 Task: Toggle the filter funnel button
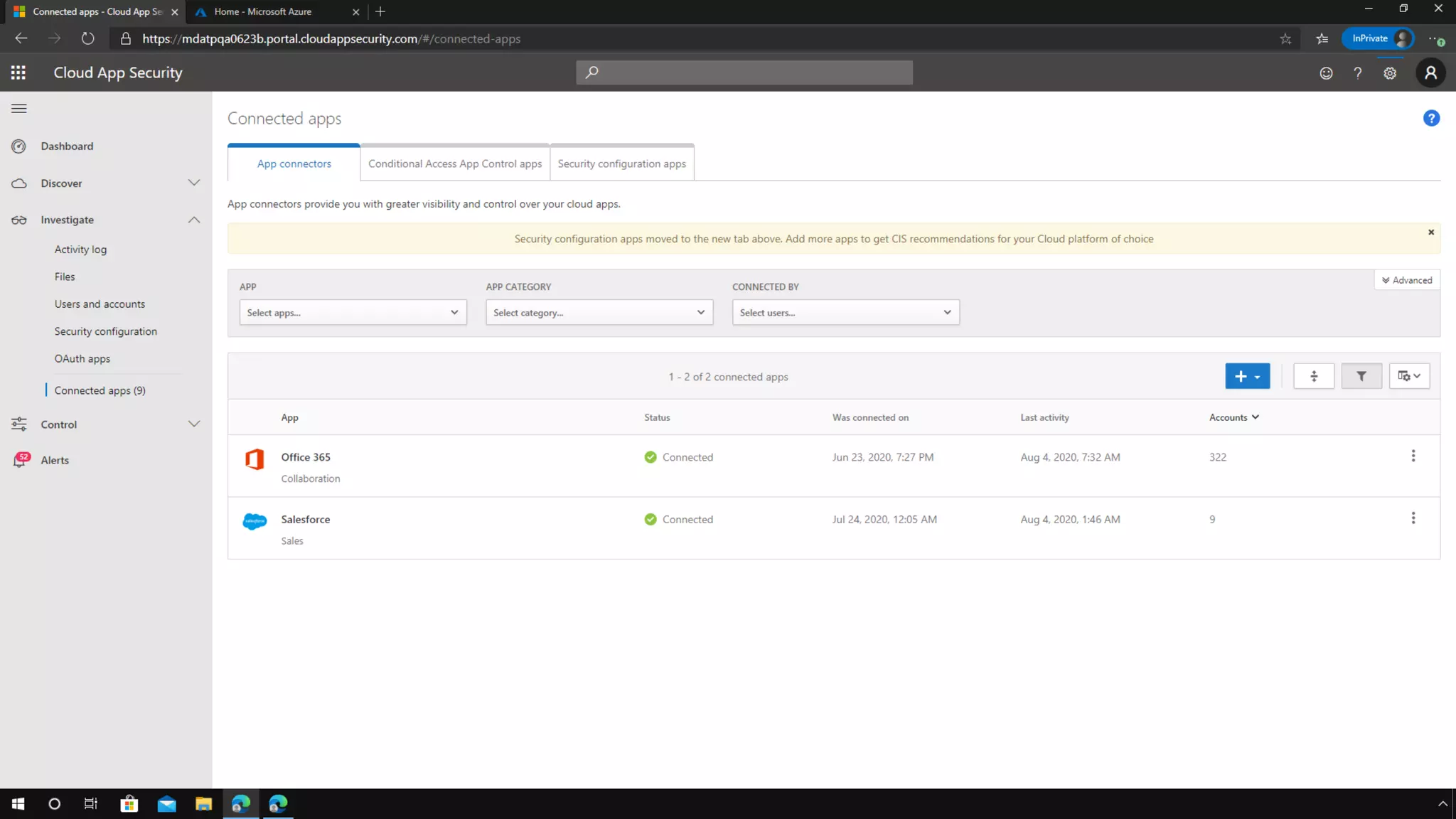(1361, 376)
